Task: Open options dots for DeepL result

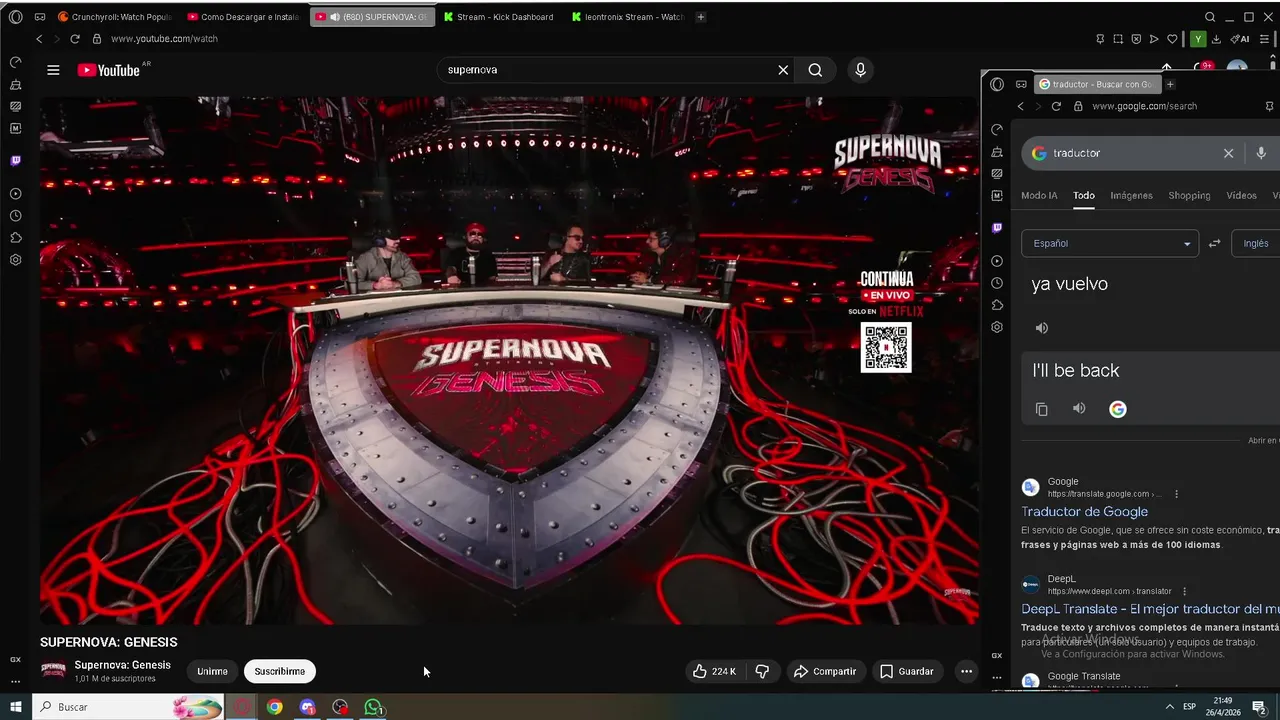Action: [1184, 591]
